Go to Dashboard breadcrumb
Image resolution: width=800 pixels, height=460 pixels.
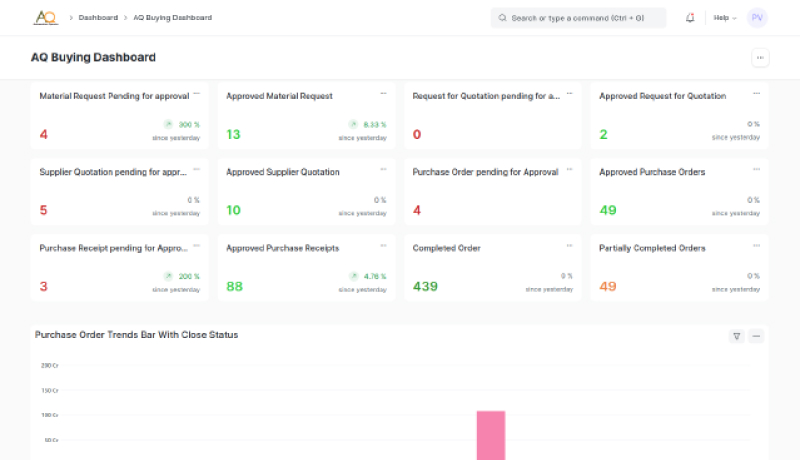[98, 18]
